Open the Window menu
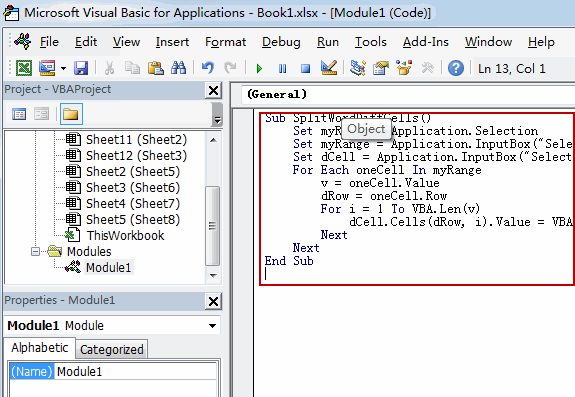575x397 pixels. click(488, 42)
